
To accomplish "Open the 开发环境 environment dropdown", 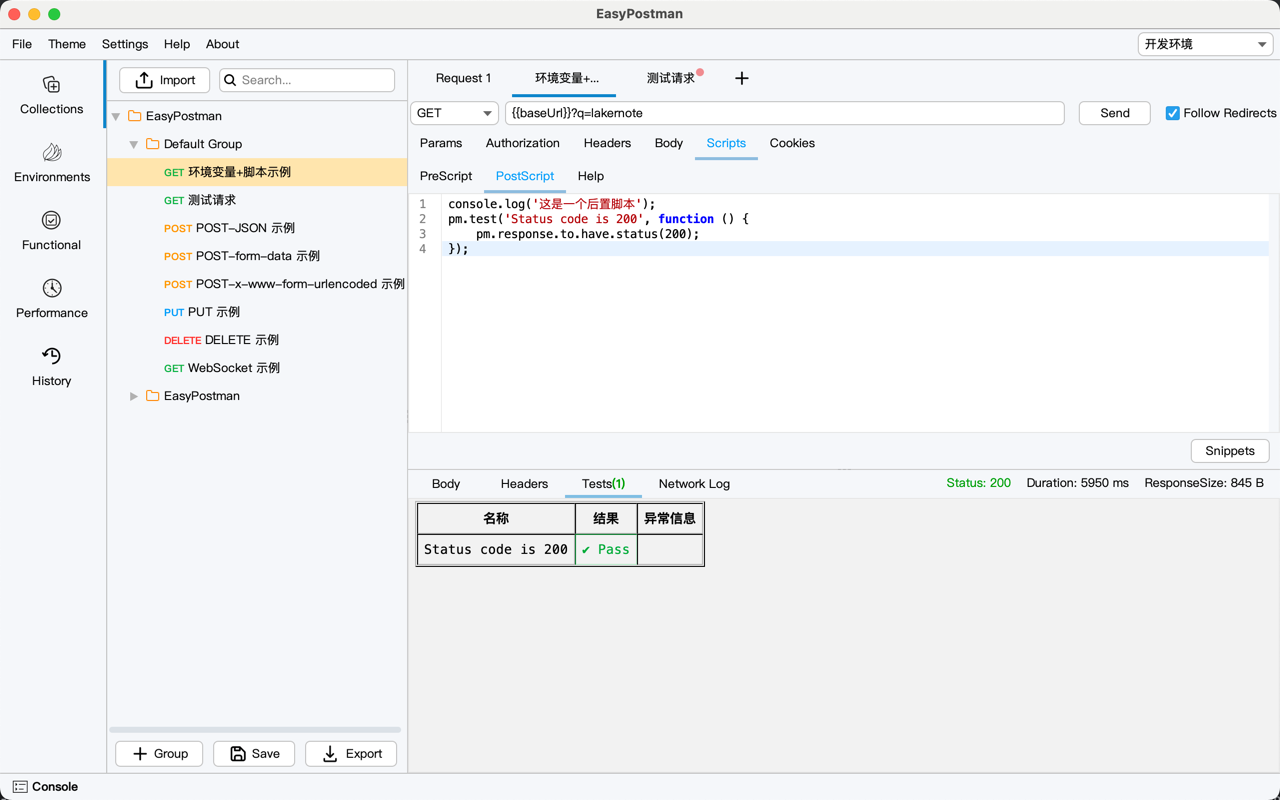I will click(1206, 44).
